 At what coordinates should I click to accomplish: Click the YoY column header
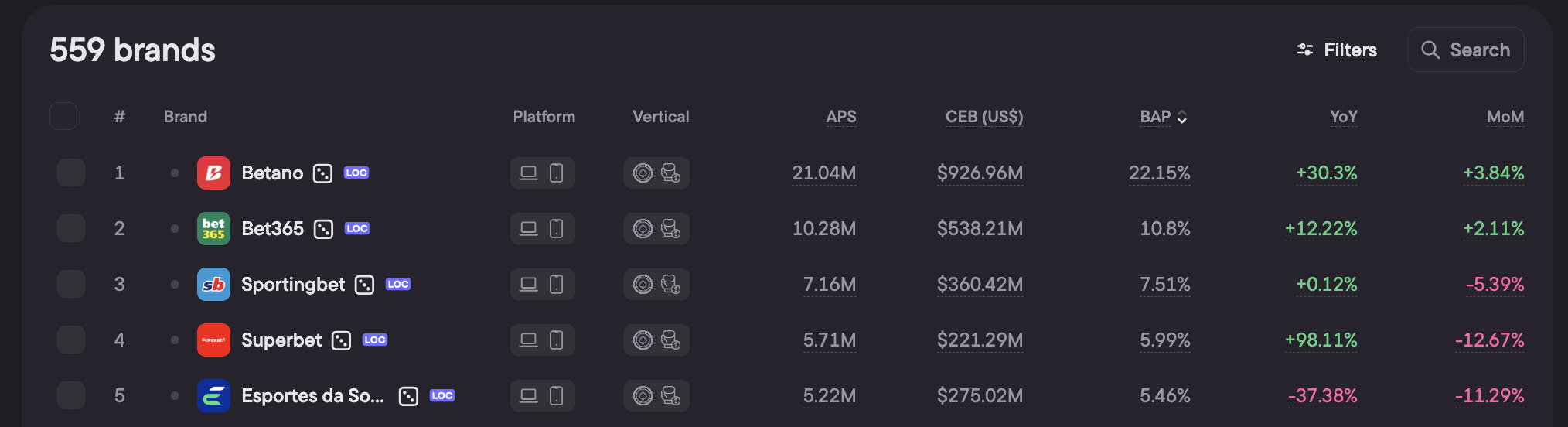[1343, 117]
